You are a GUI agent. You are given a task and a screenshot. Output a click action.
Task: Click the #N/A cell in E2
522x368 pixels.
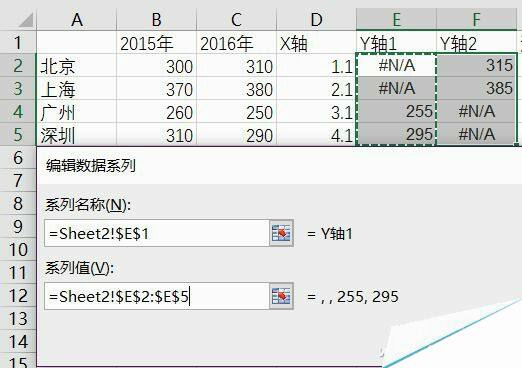pyautogui.click(x=396, y=65)
